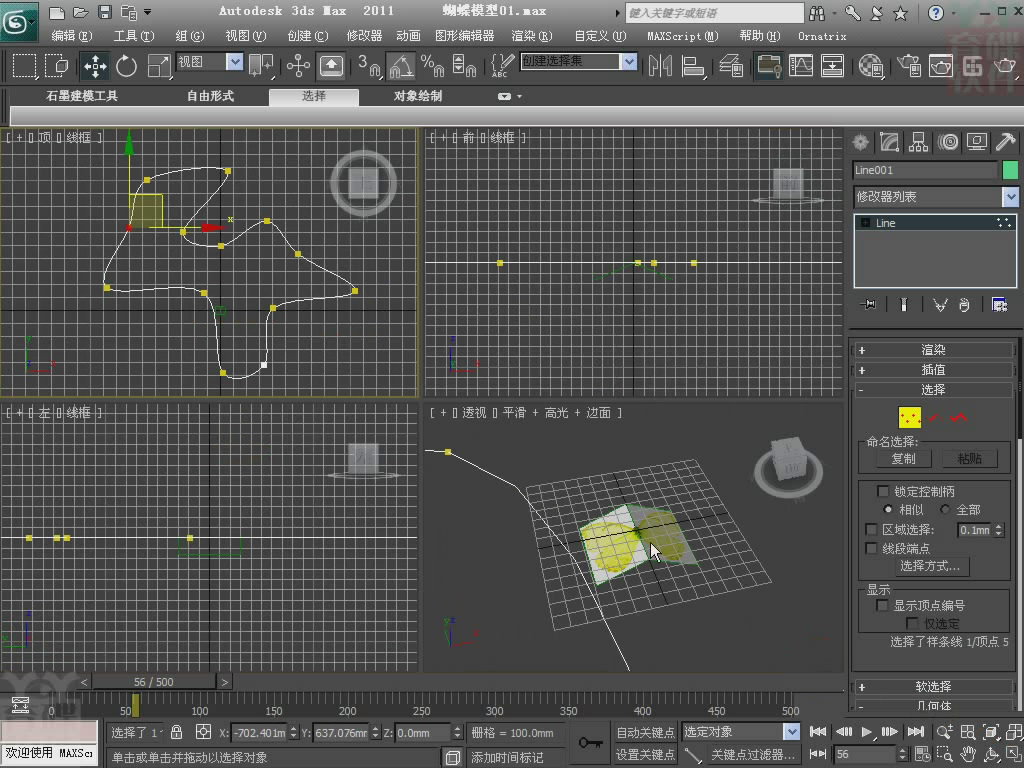The height and width of the screenshot is (768, 1024).
Task: Click the top viewport ViewCube
Action: [364, 184]
